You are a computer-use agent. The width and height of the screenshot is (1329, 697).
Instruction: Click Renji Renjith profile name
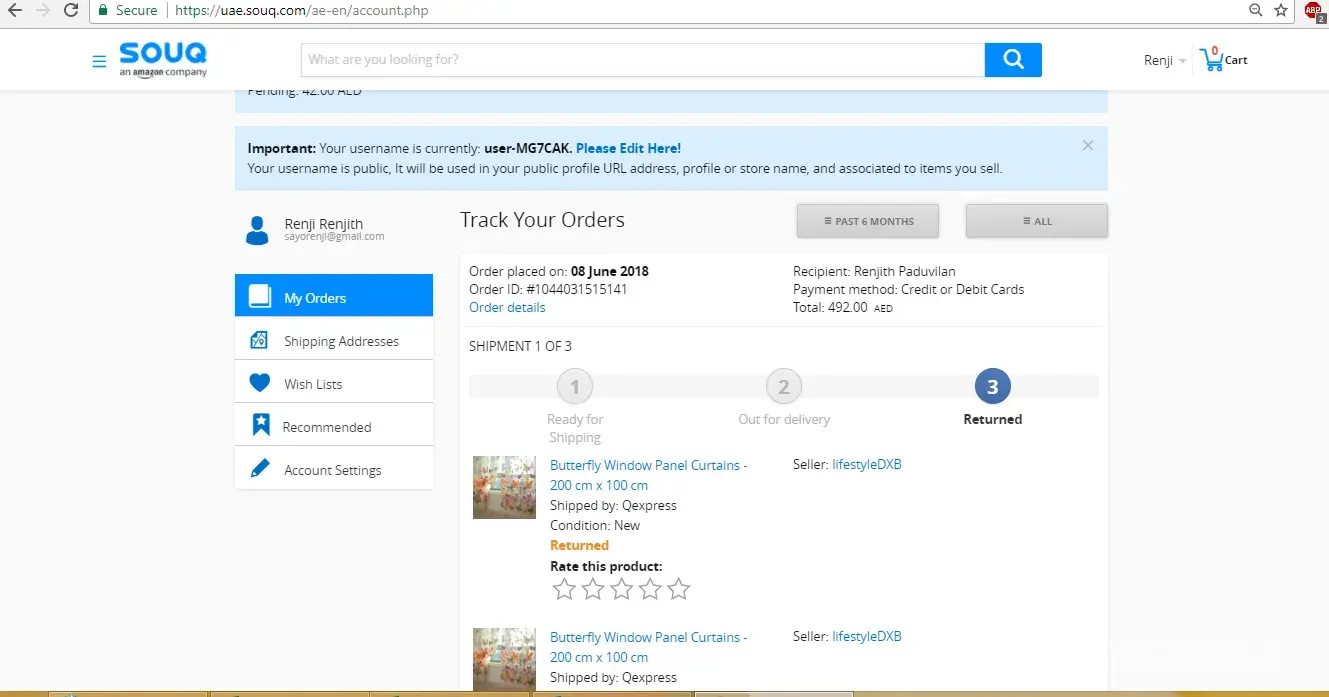point(323,224)
